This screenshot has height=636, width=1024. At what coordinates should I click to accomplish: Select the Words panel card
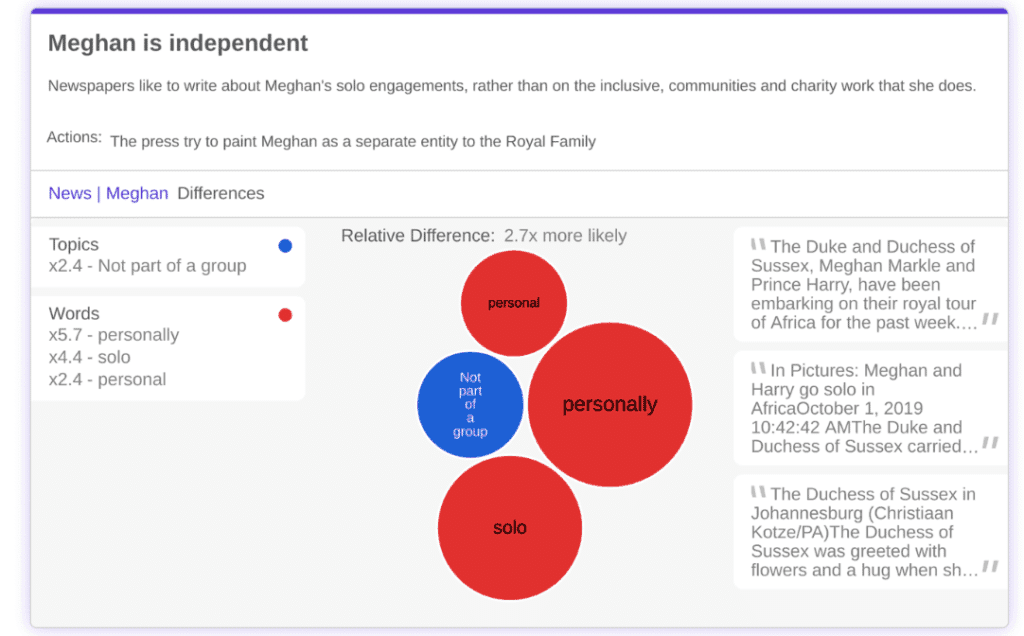coord(168,348)
